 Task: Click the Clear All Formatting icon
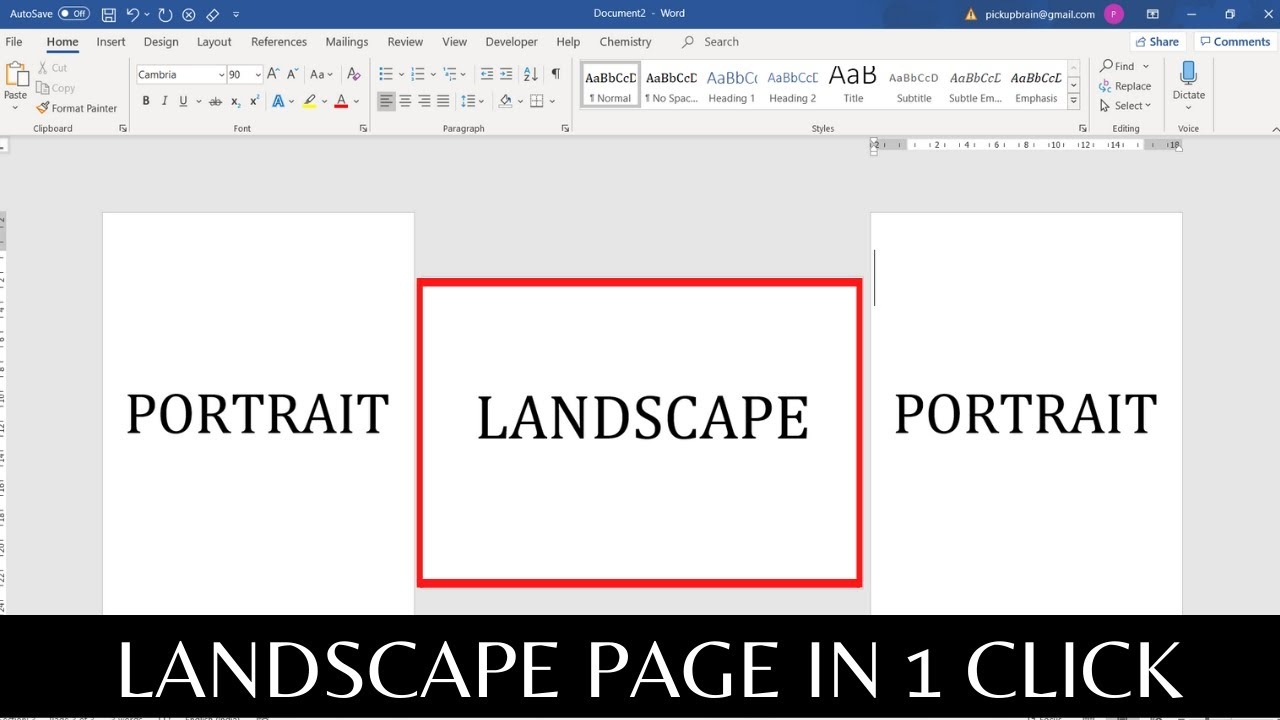pyautogui.click(x=353, y=74)
